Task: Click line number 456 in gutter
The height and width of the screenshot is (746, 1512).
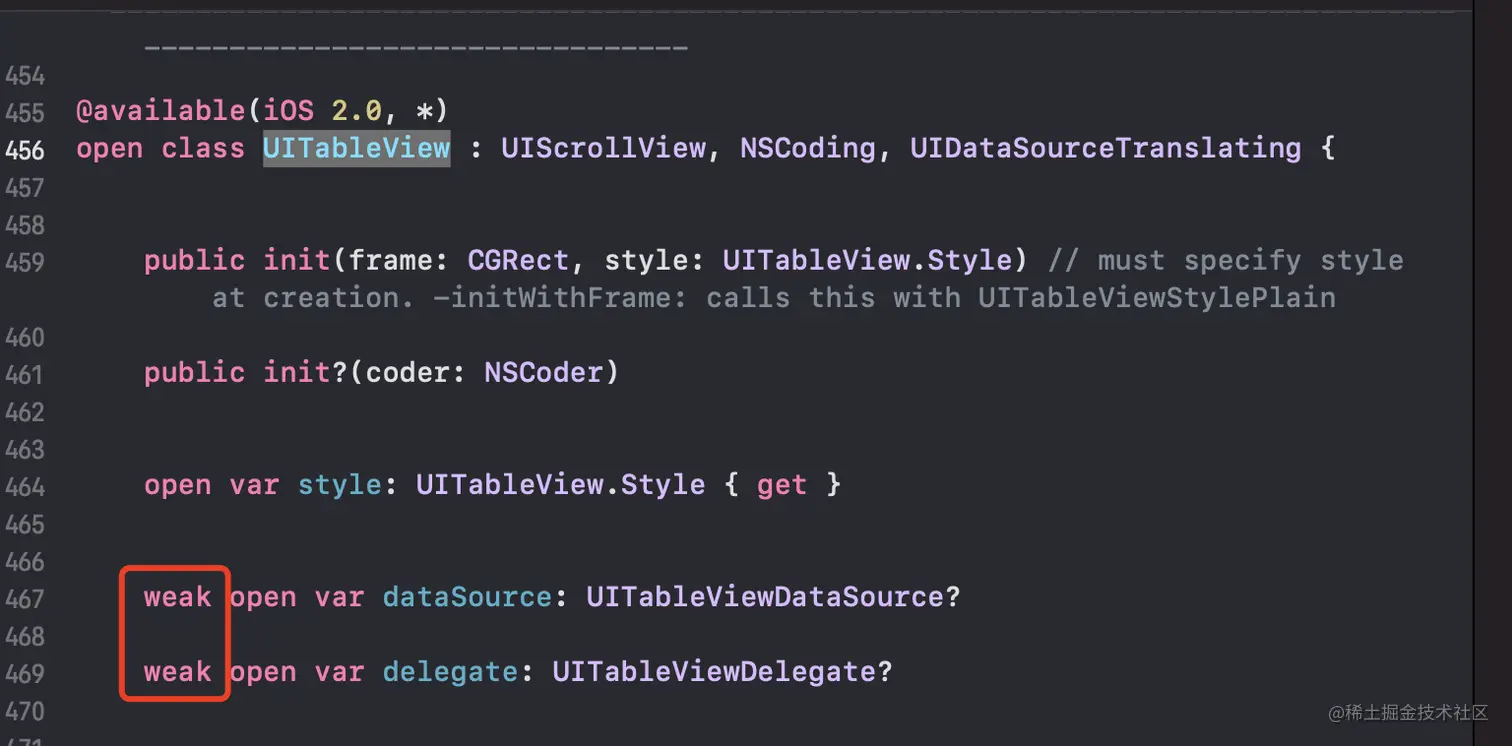Action: pos(25,150)
